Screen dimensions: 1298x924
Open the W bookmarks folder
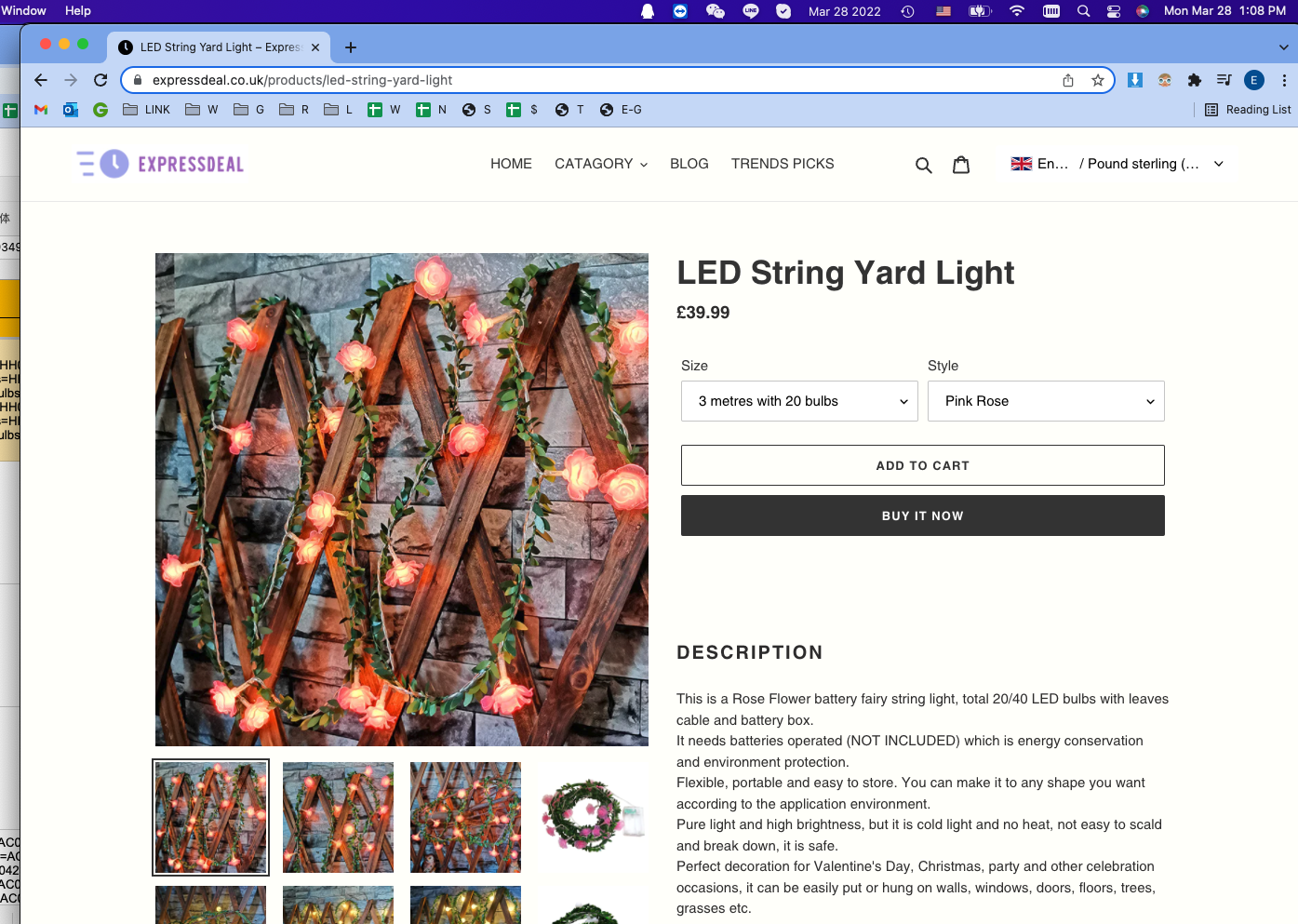[202, 110]
